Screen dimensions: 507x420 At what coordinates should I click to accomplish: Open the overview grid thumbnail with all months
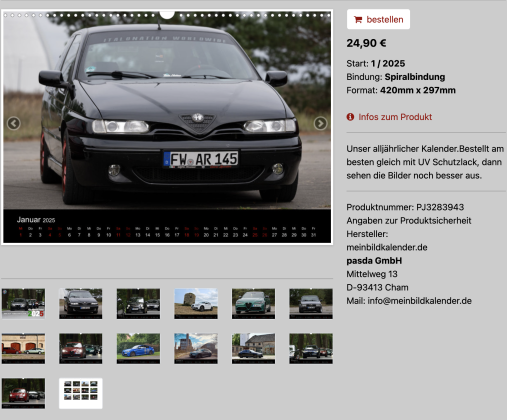81,393
